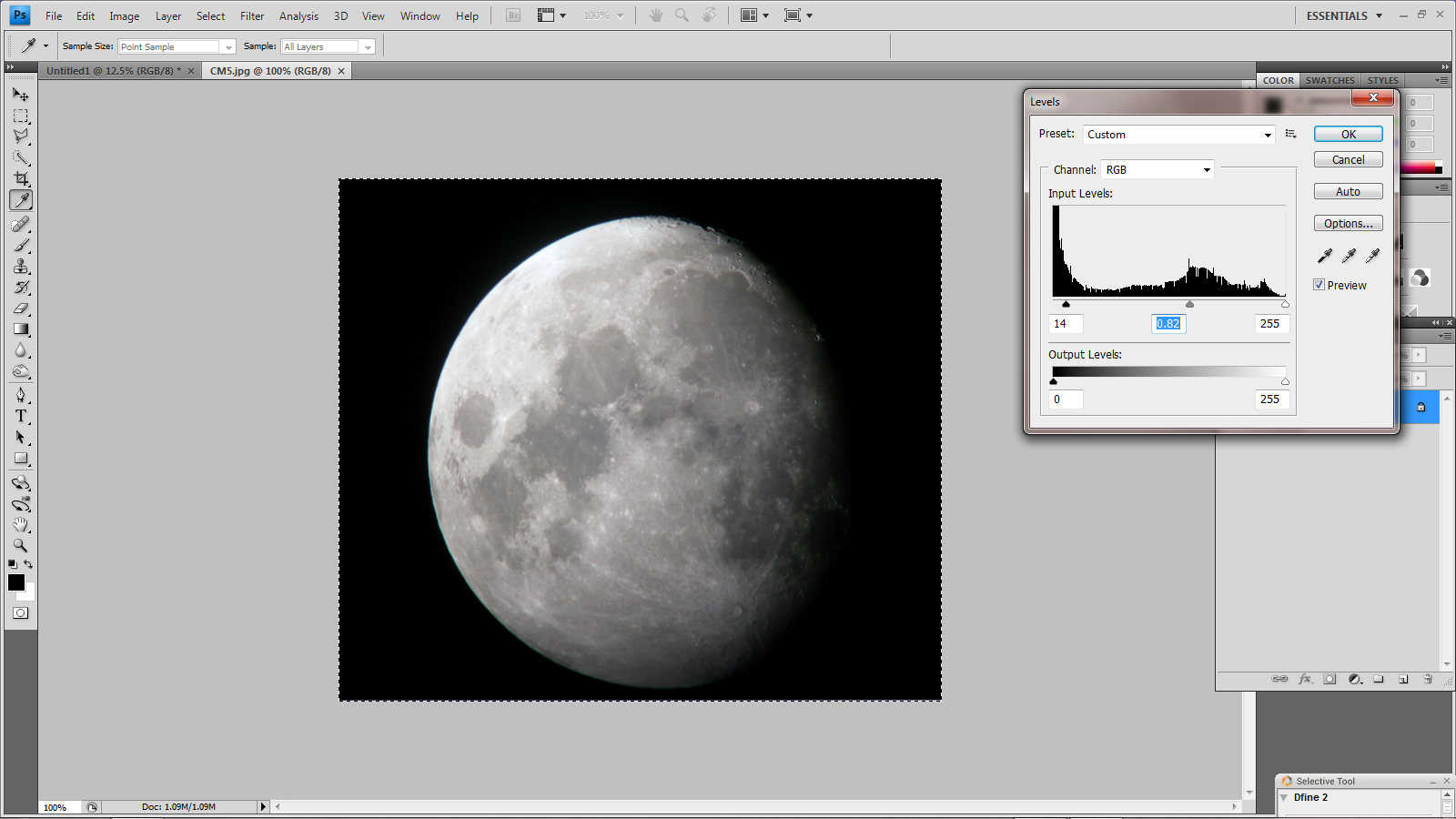Open Levels preset options icon
Screen dimensions: 1456x819
tap(1290, 134)
